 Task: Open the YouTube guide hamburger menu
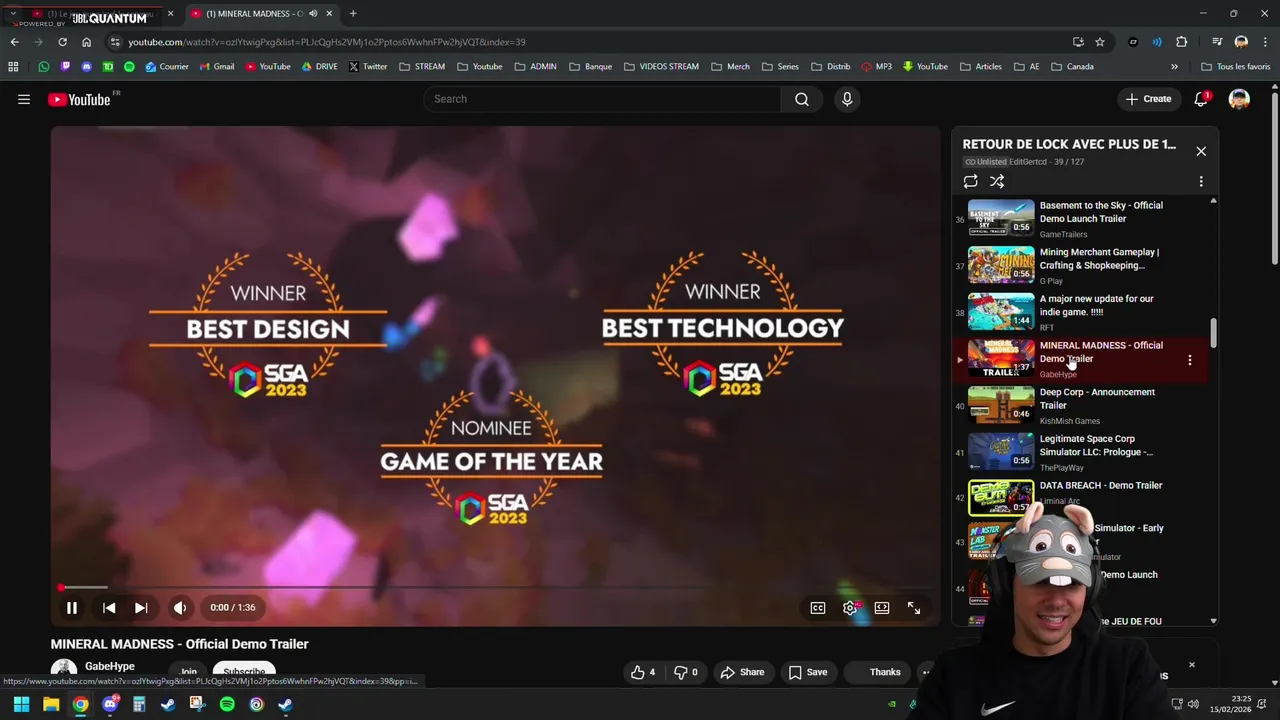click(x=24, y=99)
